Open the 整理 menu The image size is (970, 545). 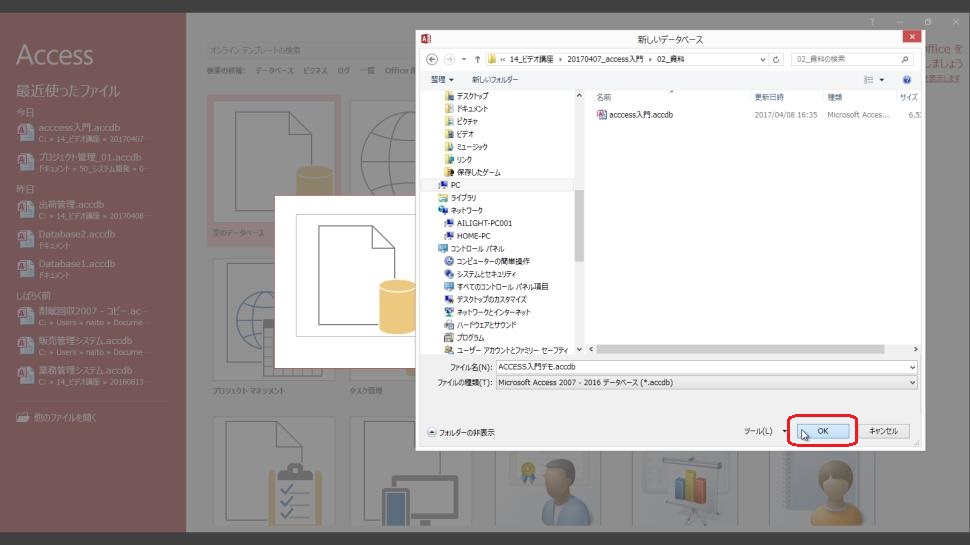[x=442, y=80]
